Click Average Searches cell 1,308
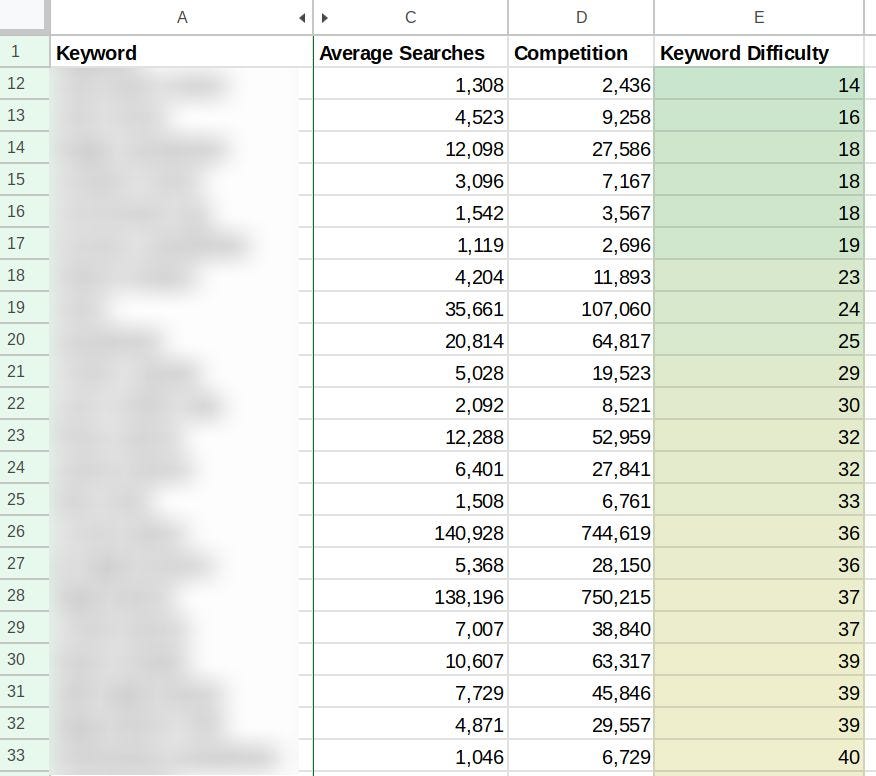This screenshot has width=876, height=776. click(411, 84)
